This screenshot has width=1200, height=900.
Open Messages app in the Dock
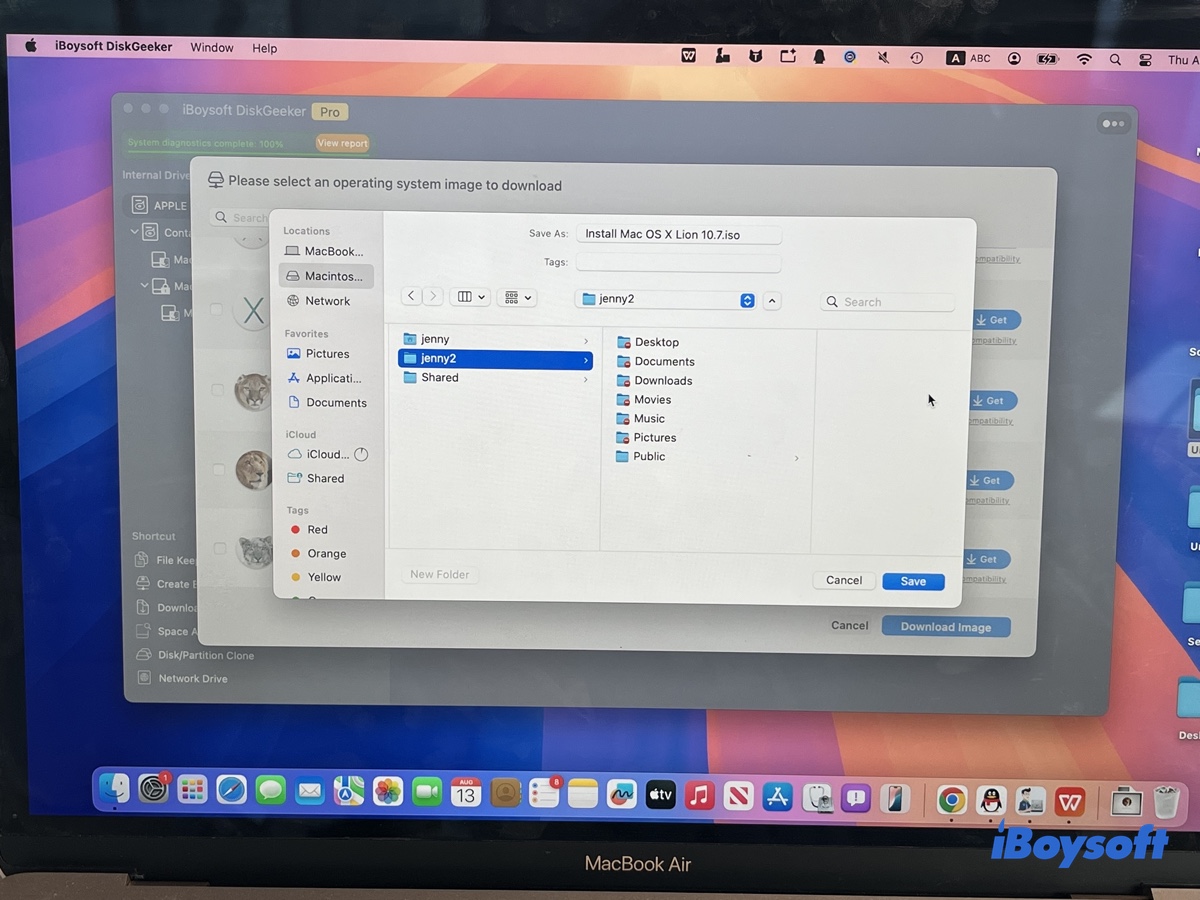tap(270, 791)
